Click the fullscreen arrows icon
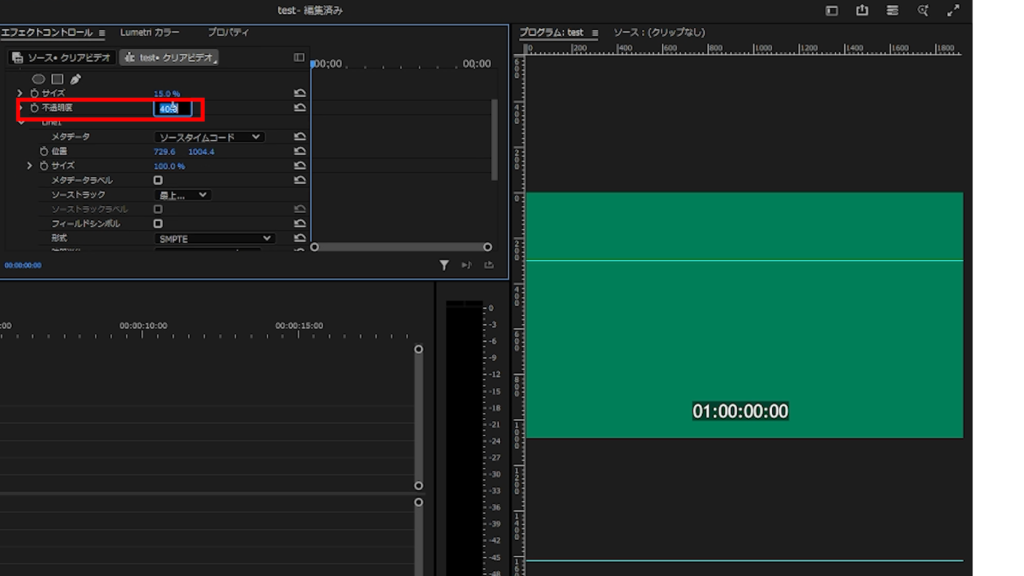 (x=953, y=10)
